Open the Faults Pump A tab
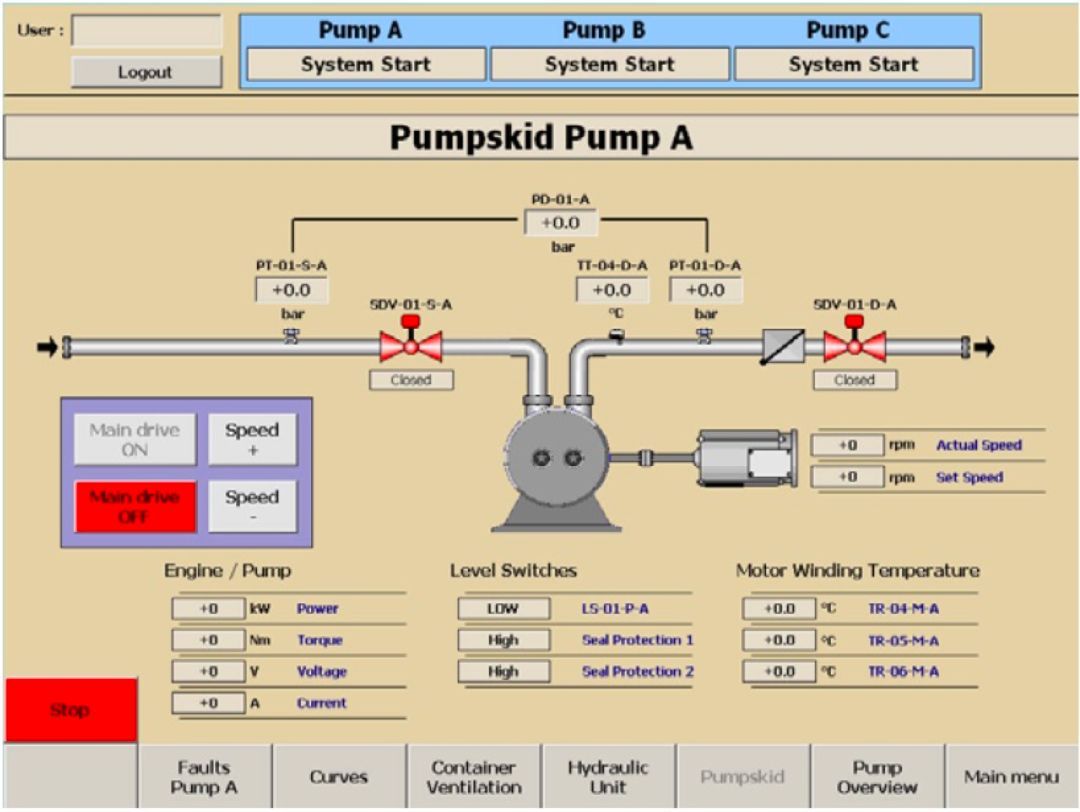 tap(204, 776)
